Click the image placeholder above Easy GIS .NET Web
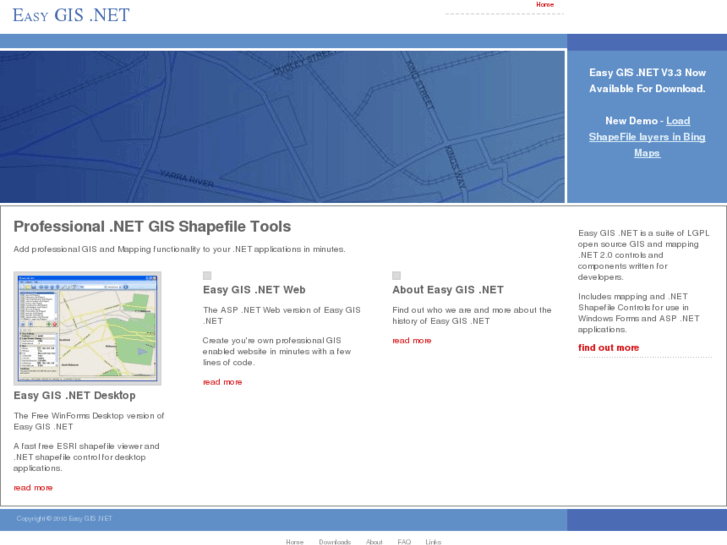The width and height of the screenshot is (727, 545). point(207,276)
